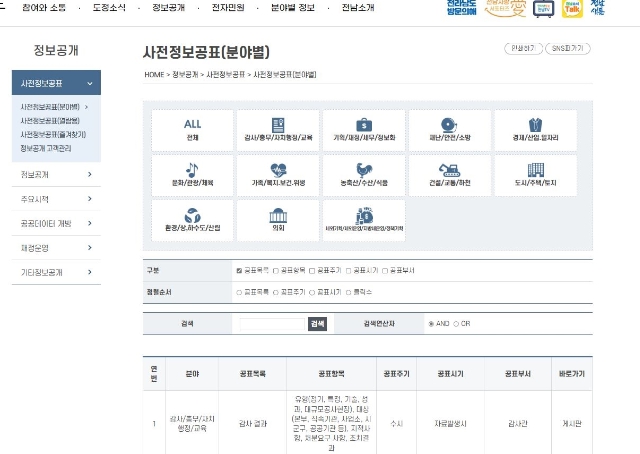Select the 감사/홍보/자치행정/교육 category icon
The image size is (640, 454).
278,130
